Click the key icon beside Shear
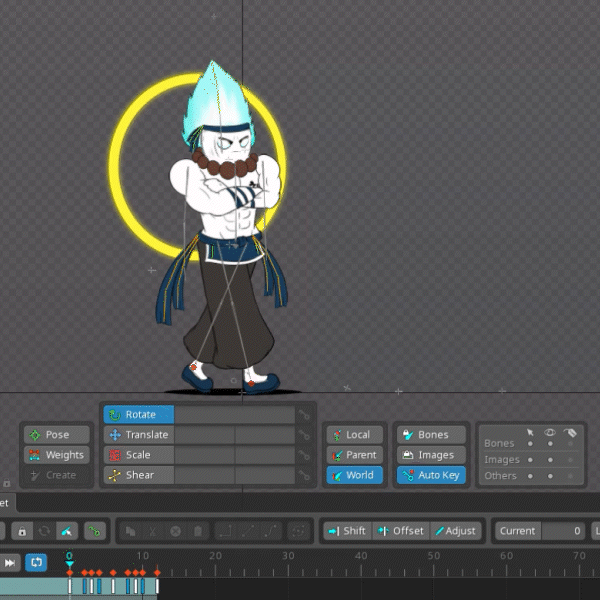The width and height of the screenshot is (600, 600). coord(304,475)
